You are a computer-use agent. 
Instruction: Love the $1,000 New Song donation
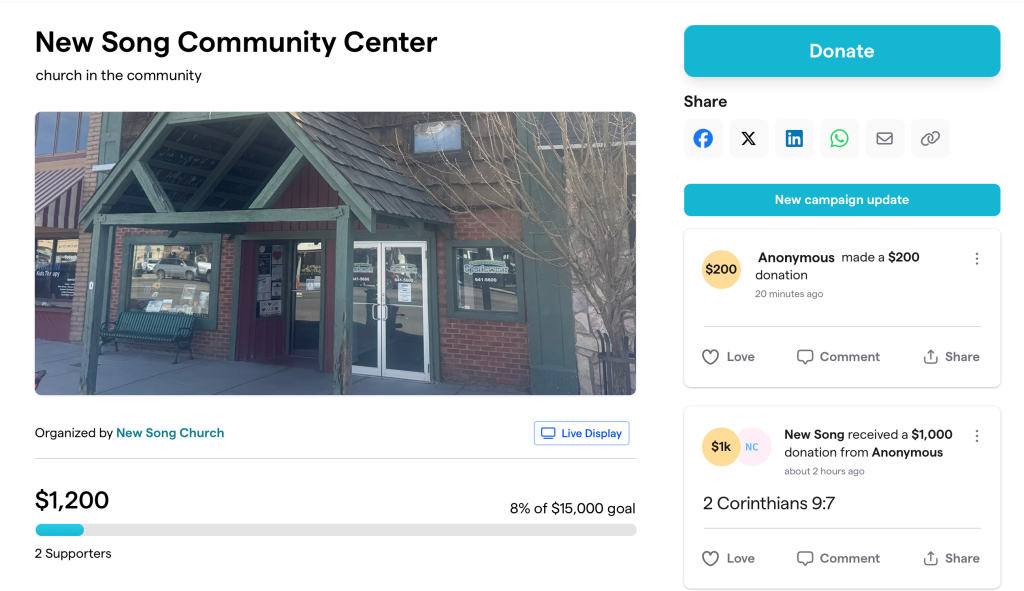point(728,558)
